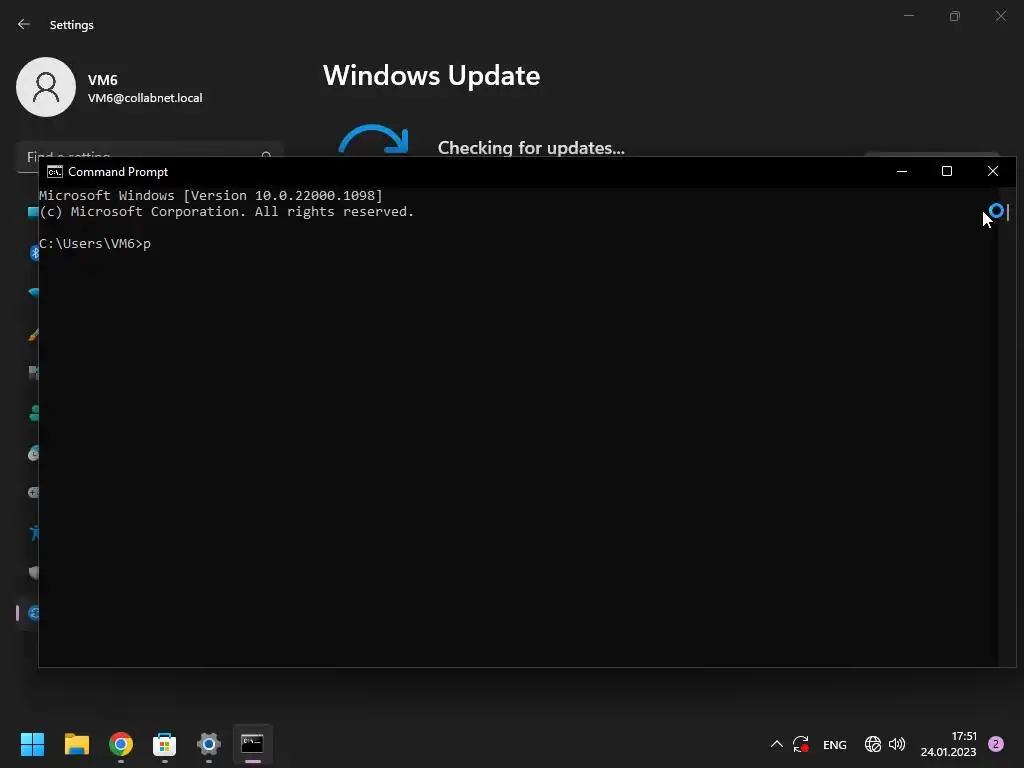The height and width of the screenshot is (768, 1024).
Task: Open network globe tray icon
Action: (872, 744)
